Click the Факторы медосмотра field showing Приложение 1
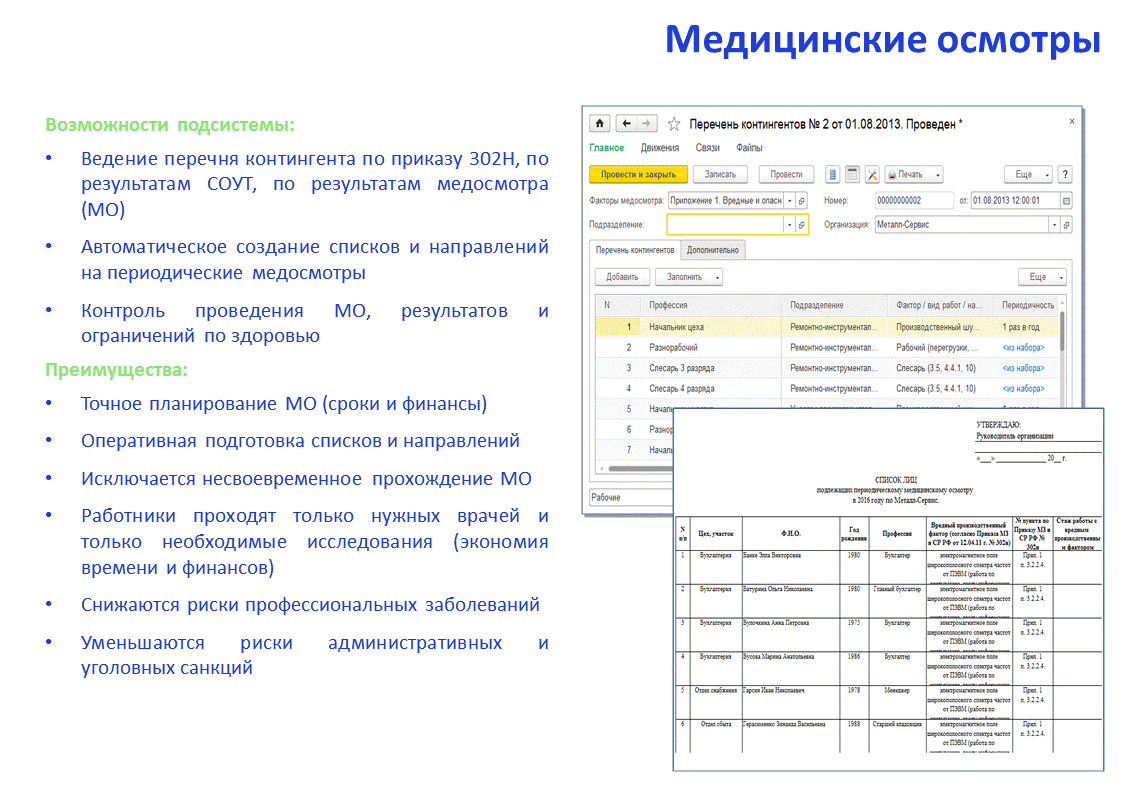 point(726,200)
